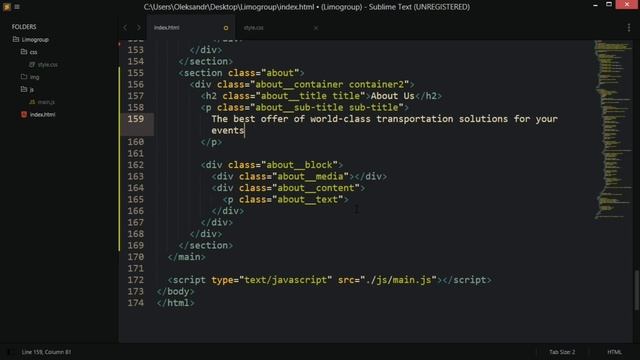
Task: Close the style.css tab
Action: [316, 28]
